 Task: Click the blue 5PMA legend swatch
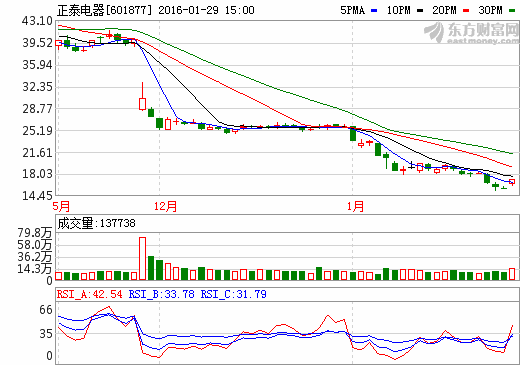(374, 11)
